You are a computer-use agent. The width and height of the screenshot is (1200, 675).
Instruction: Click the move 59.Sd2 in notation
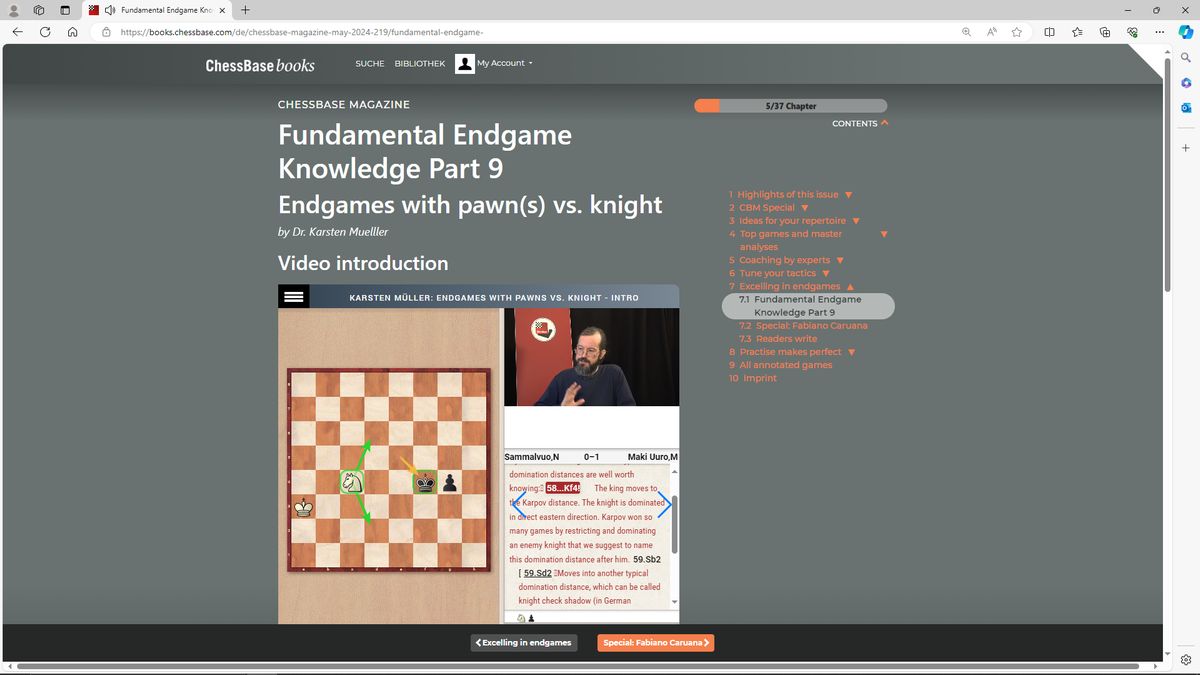(x=540, y=573)
